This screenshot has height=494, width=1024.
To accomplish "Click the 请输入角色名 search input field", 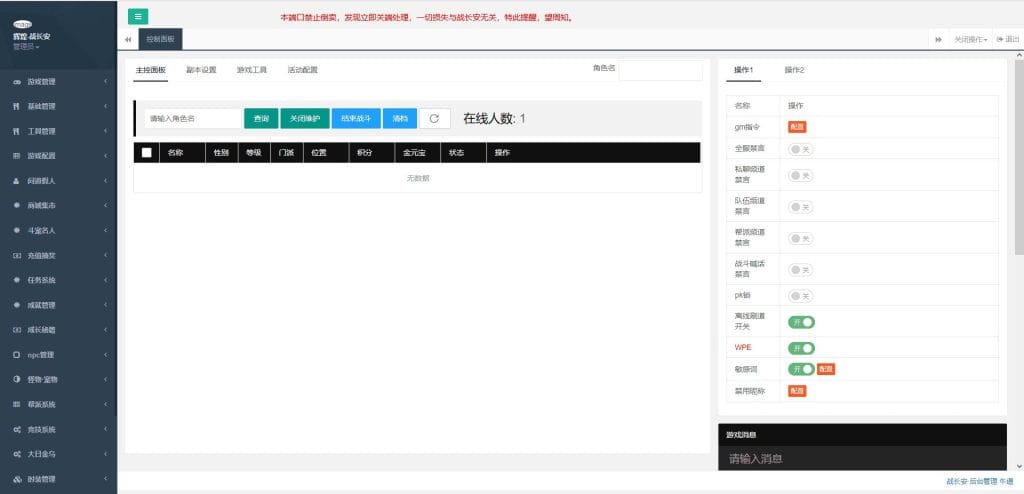I will coord(192,118).
